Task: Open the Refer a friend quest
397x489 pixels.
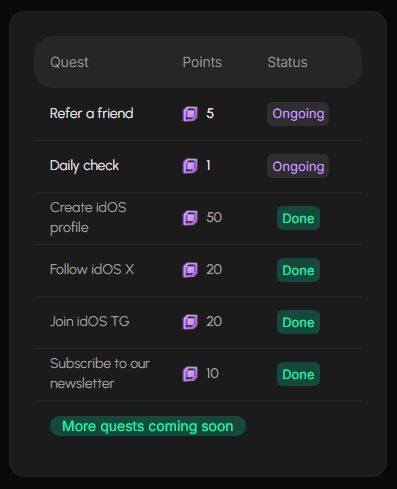Action: tap(92, 113)
